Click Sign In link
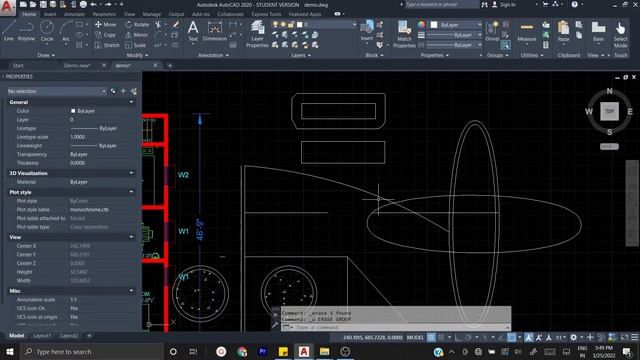 pos(507,4)
